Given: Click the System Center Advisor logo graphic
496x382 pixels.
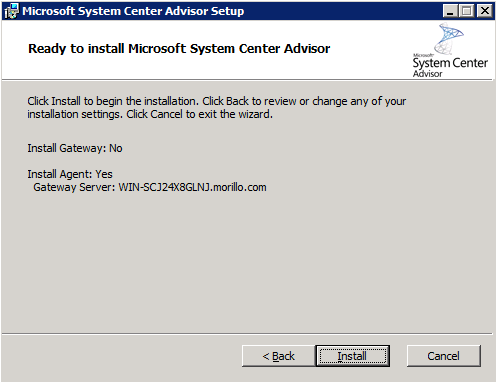Looking at the screenshot, I should (x=449, y=39).
